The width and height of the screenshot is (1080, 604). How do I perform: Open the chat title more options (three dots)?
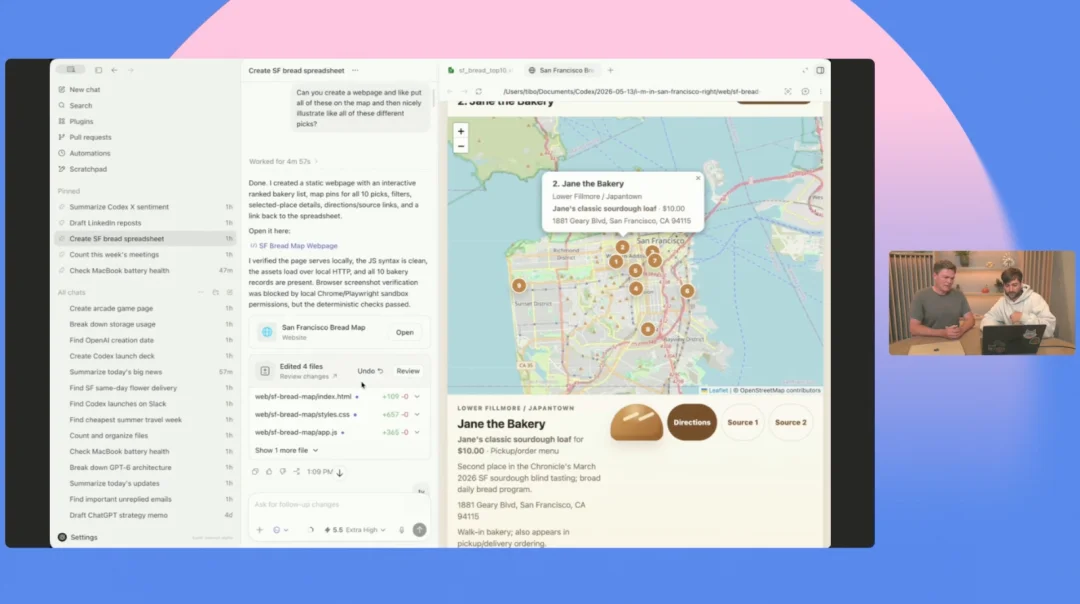355,70
